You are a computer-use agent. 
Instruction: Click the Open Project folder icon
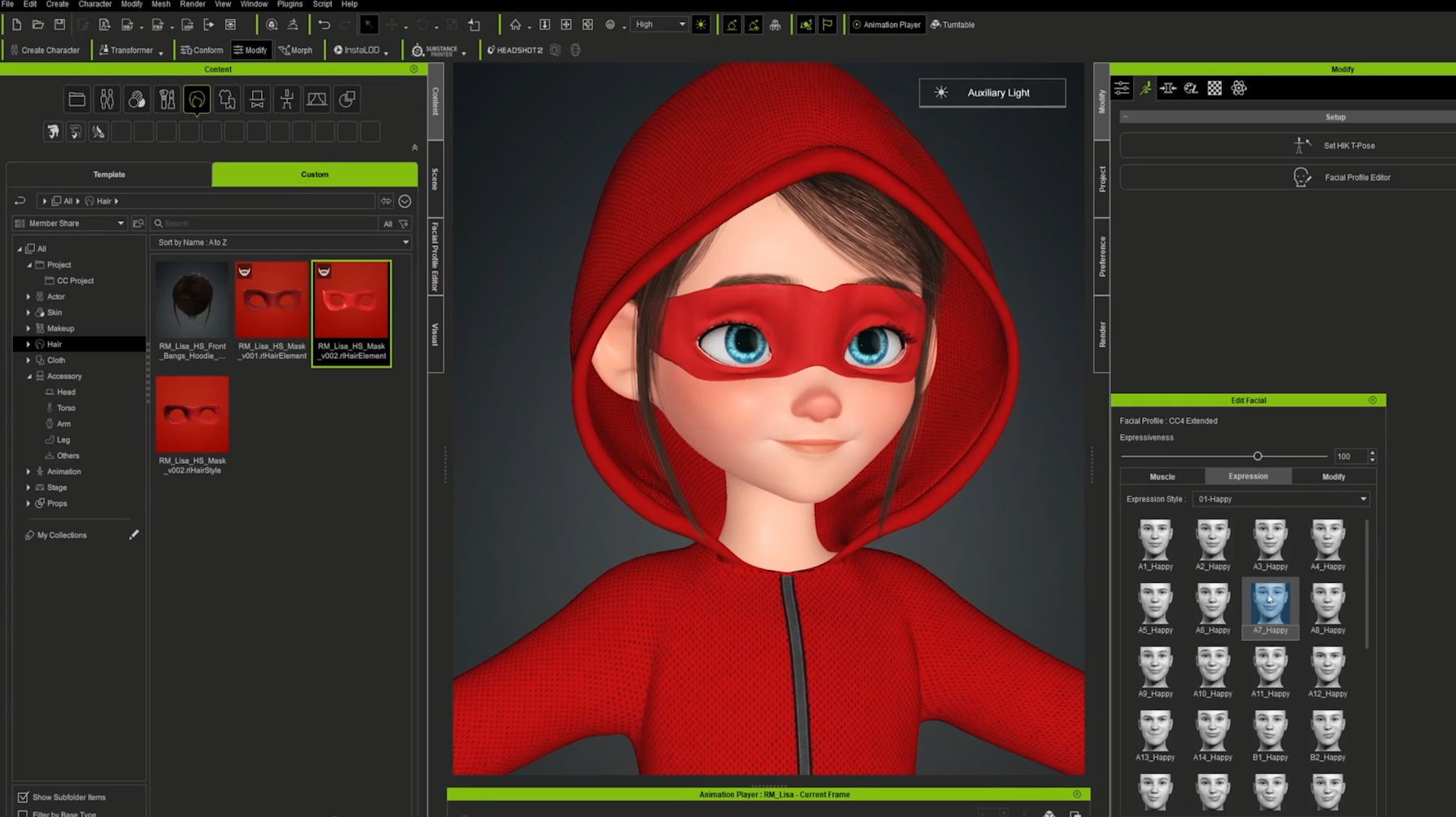click(x=38, y=24)
